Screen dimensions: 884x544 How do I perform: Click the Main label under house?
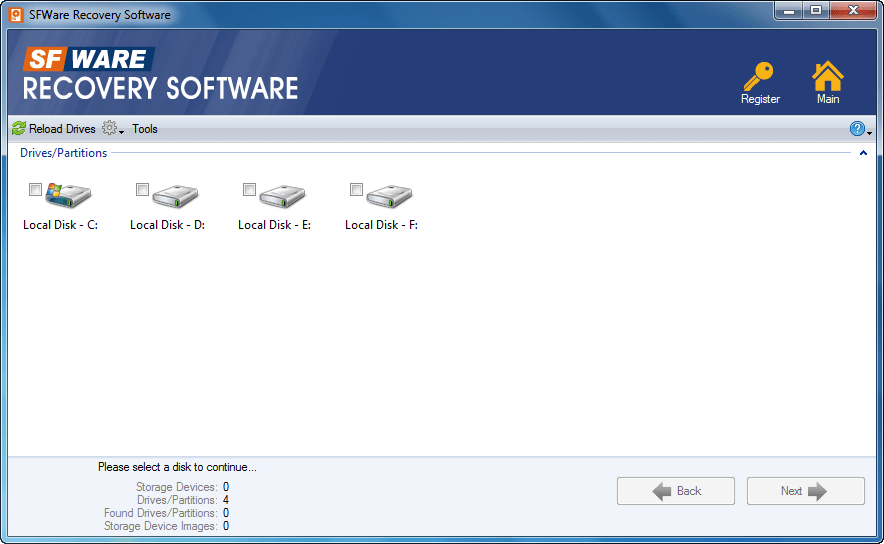828,99
